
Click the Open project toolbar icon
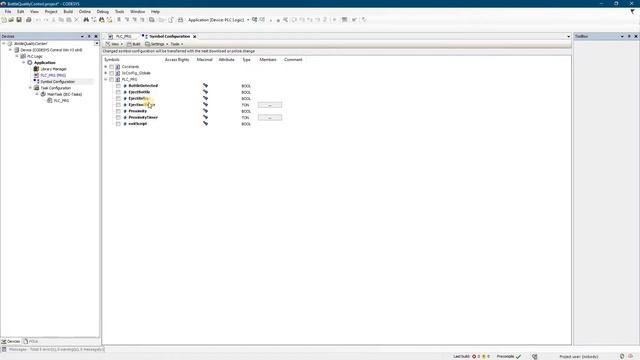pyautogui.click(x=11, y=20)
